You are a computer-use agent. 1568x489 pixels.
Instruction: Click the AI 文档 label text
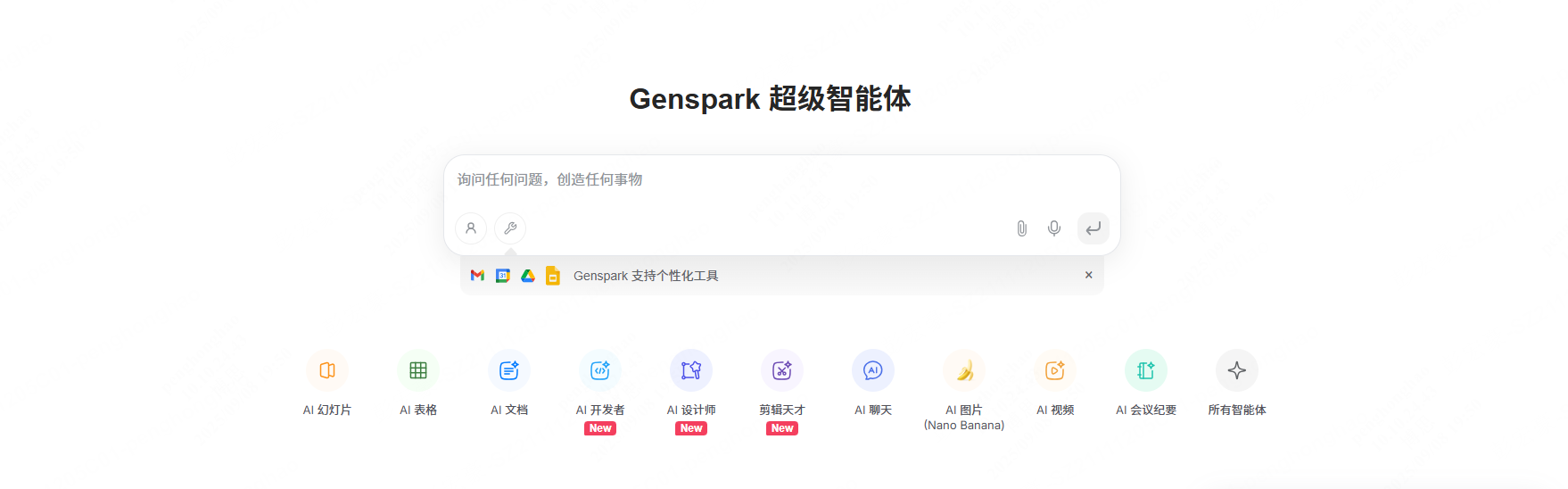[509, 410]
